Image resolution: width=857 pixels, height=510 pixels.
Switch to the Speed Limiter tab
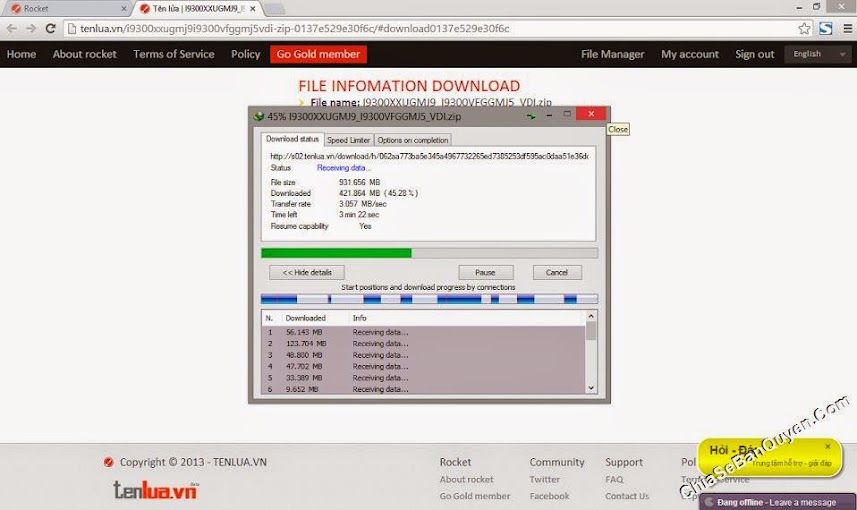(348, 140)
